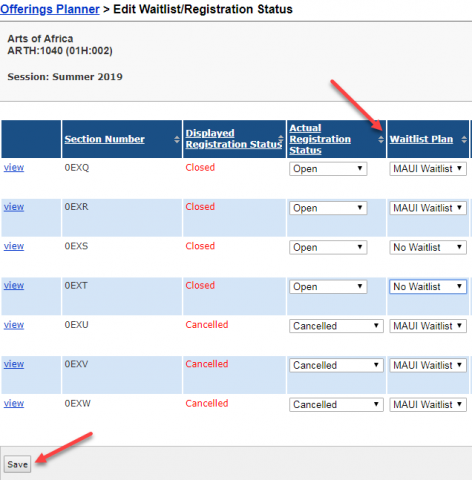Open registration status dropdown for 0EXR
The image size is (472, 480).
tap(328, 208)
